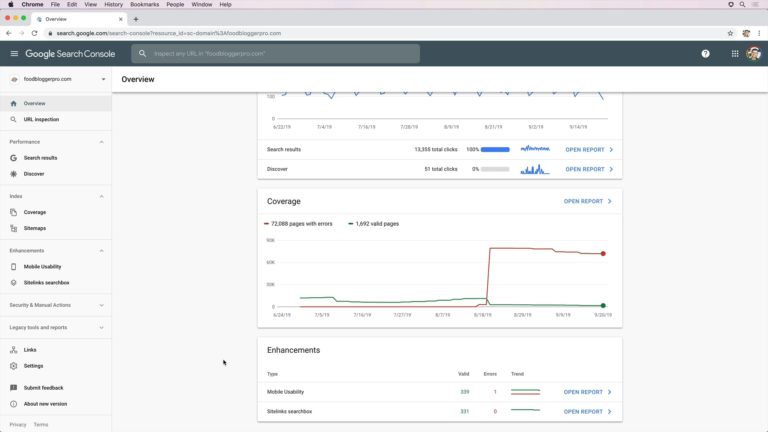Image resolution: width=768 pixels, height=432 pixels.
Task: Click the Inspect any URL search field
Action: pyautogui.click(x=275, y=53)
